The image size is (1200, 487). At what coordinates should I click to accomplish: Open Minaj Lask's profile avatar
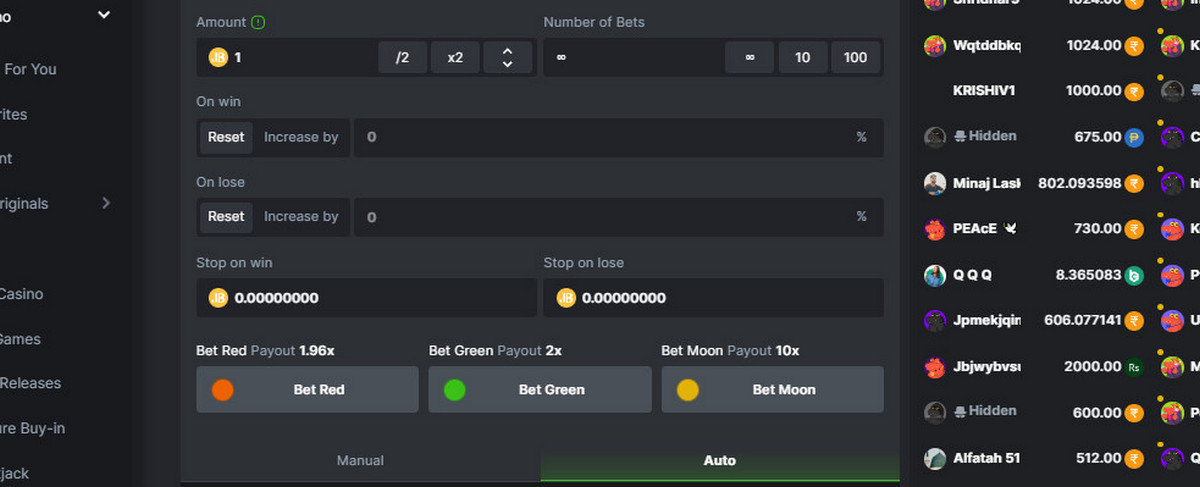[x=935, y=183]
